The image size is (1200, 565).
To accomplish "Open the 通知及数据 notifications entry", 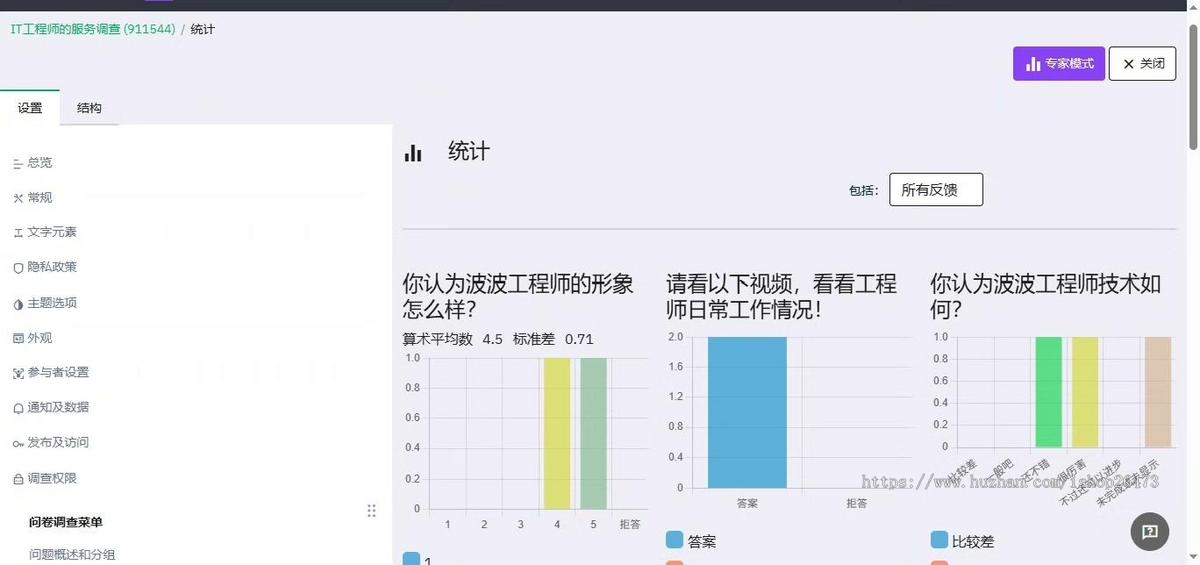I will (51, 407).
